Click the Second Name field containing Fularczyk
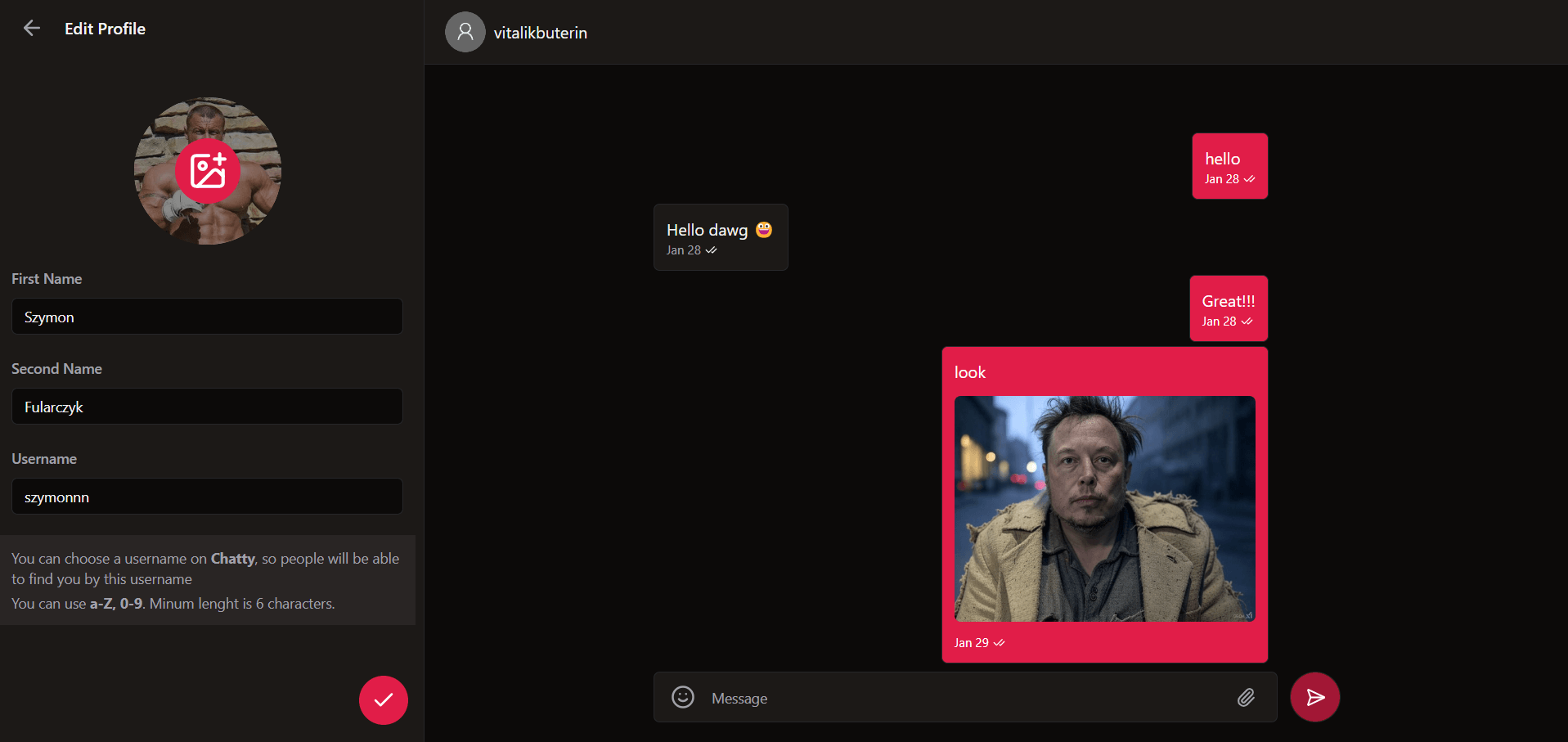Image resolution: width=1568 pixels, height=742 pixels. (x=207, y=407)
